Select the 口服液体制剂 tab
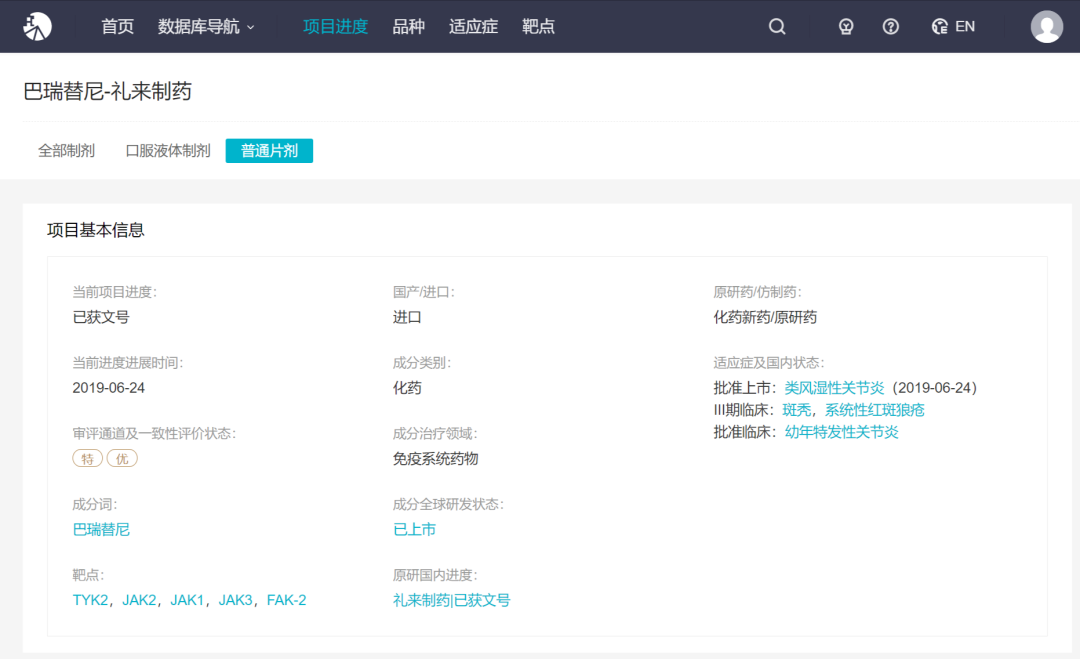This screenshot has height=659, width=1080. coord(167,151)
